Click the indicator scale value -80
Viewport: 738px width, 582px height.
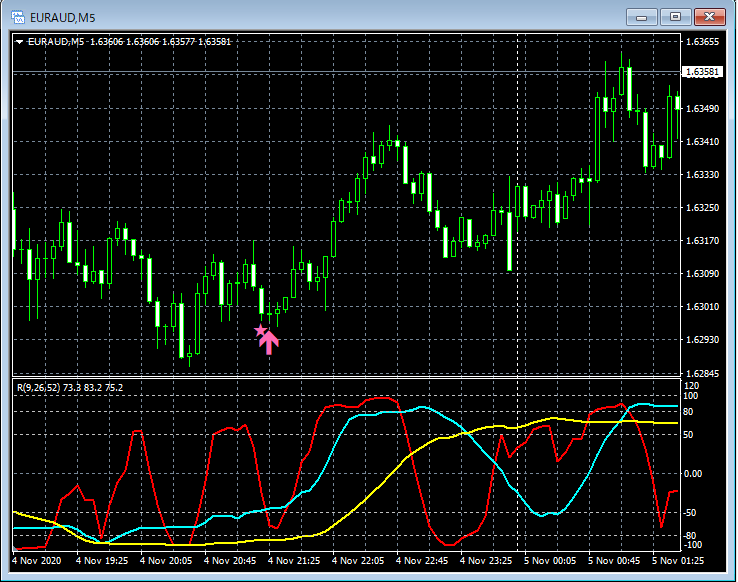(690, 536)
